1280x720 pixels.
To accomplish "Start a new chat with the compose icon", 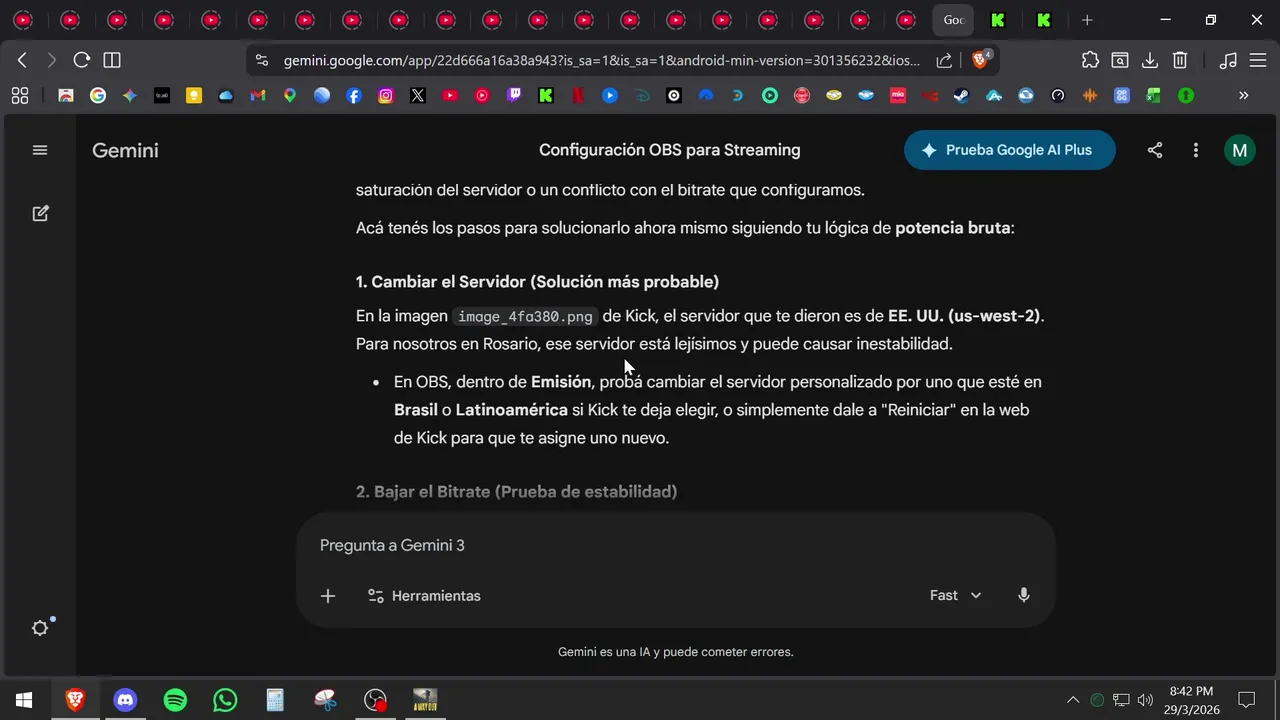I will click(40, 213).
